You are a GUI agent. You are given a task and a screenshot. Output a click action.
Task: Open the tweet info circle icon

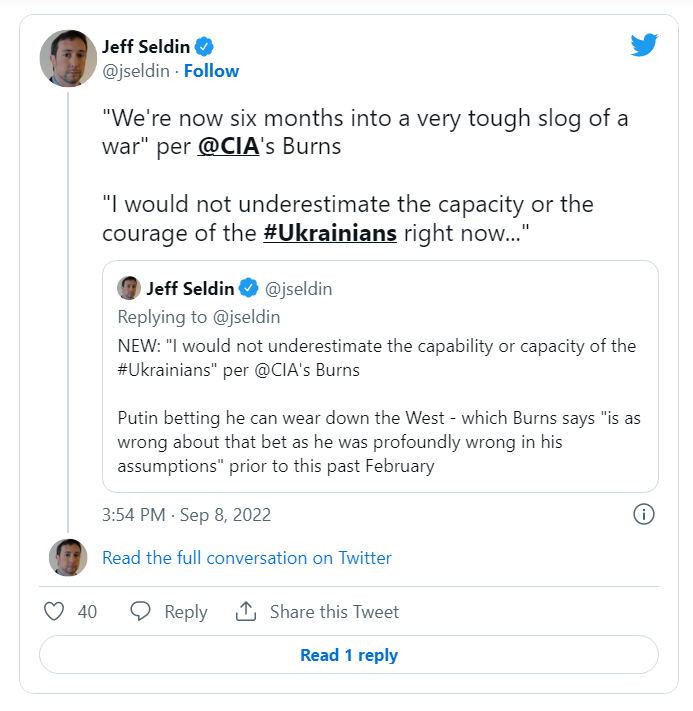click(x=644, y=514)
